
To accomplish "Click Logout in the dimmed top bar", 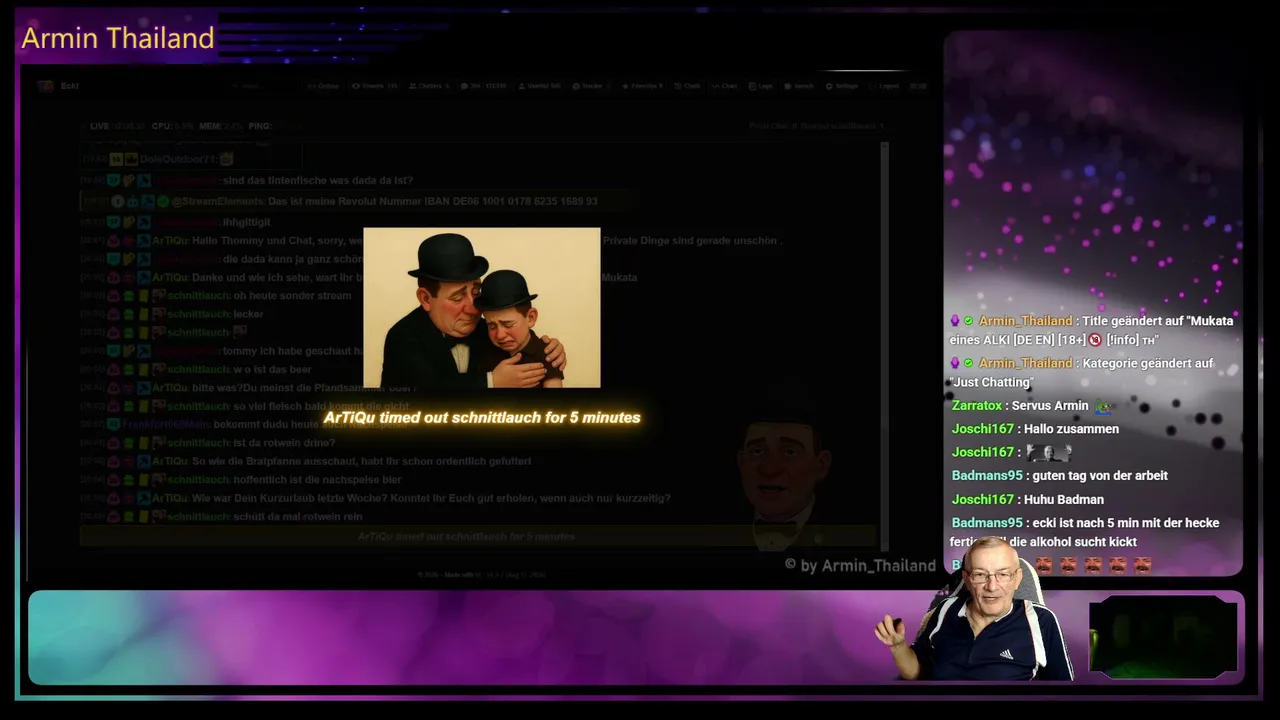I will coord(885,86).
